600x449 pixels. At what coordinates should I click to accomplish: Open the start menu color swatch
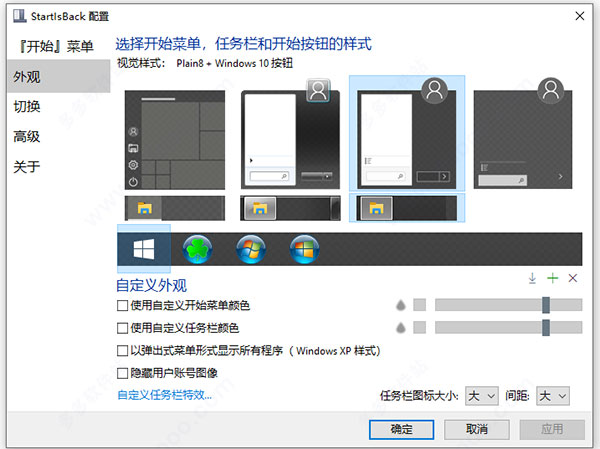click(x=420, y=305)
